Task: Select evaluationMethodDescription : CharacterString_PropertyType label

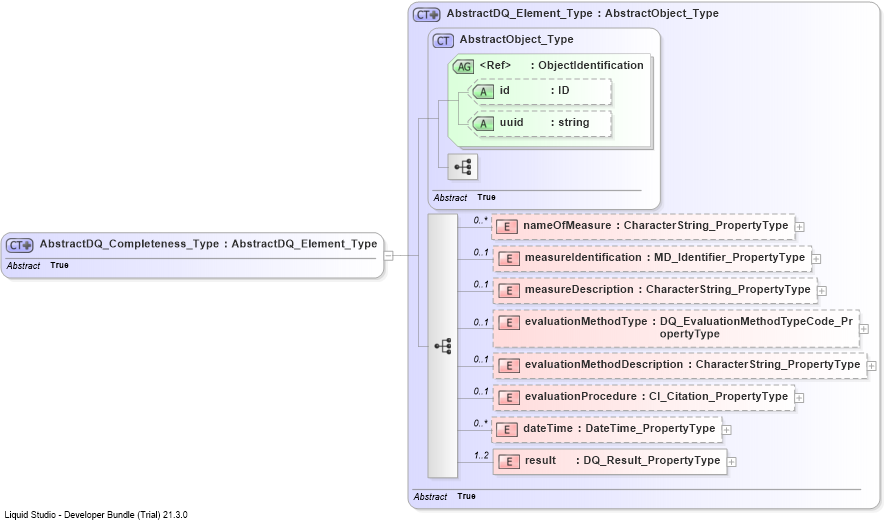Action: coord(692,365)
